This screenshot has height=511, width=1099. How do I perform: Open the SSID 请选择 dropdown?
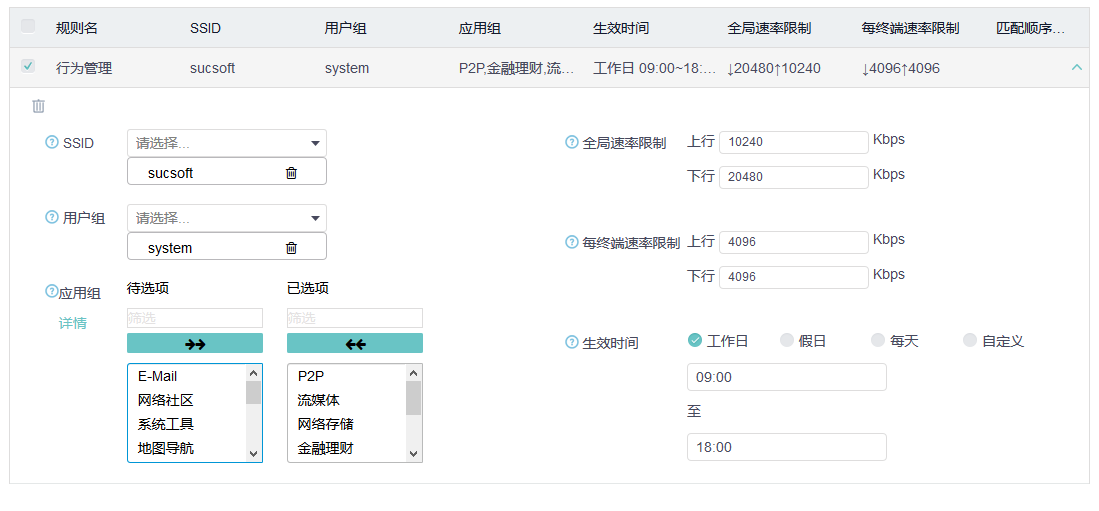pos(227,143)
